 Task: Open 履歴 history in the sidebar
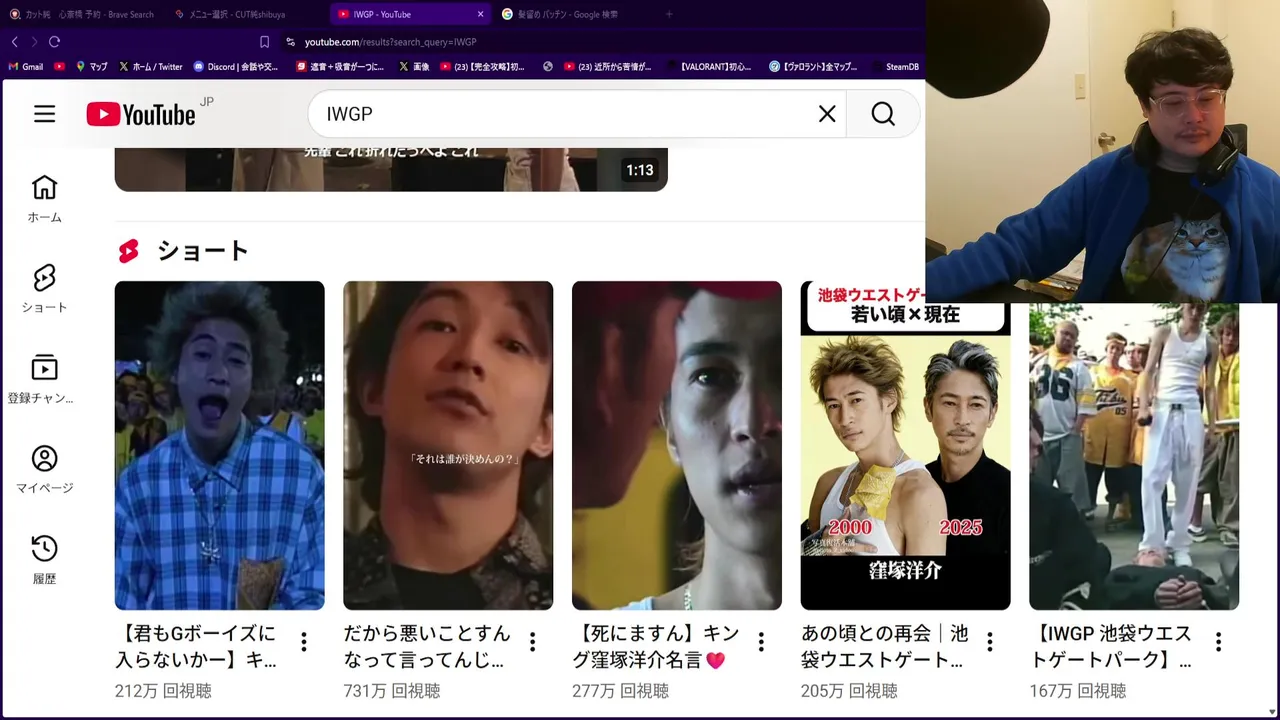(44, 560)
